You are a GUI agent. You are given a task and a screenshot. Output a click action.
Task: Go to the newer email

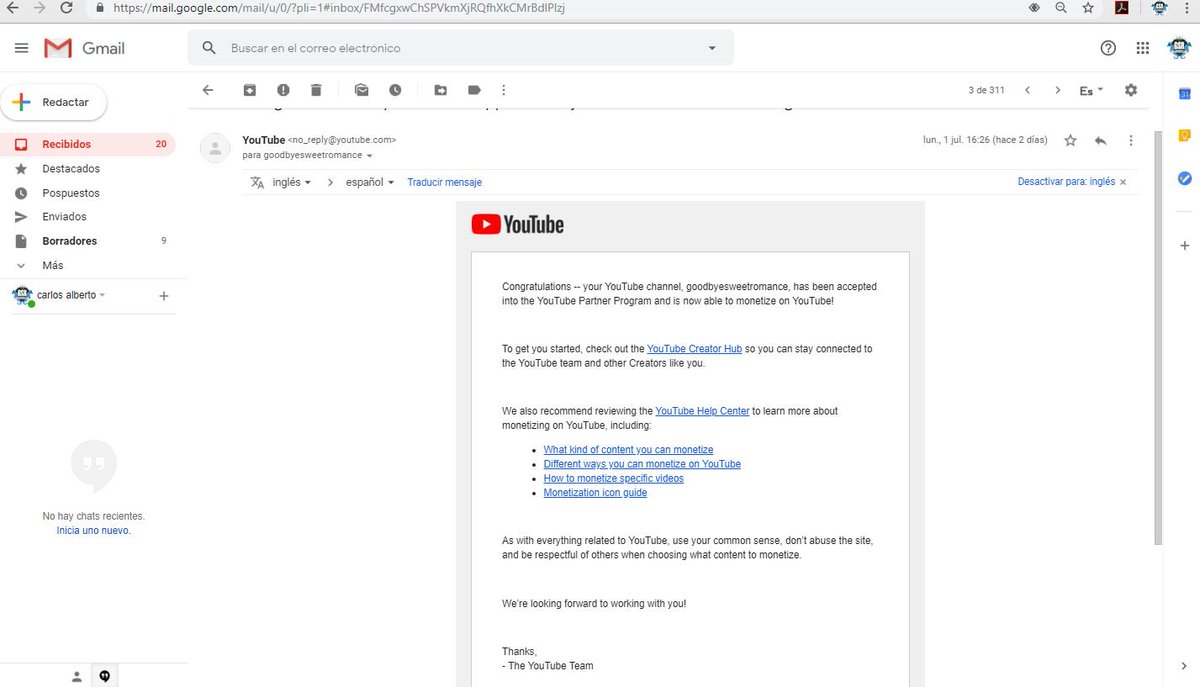1027,90
